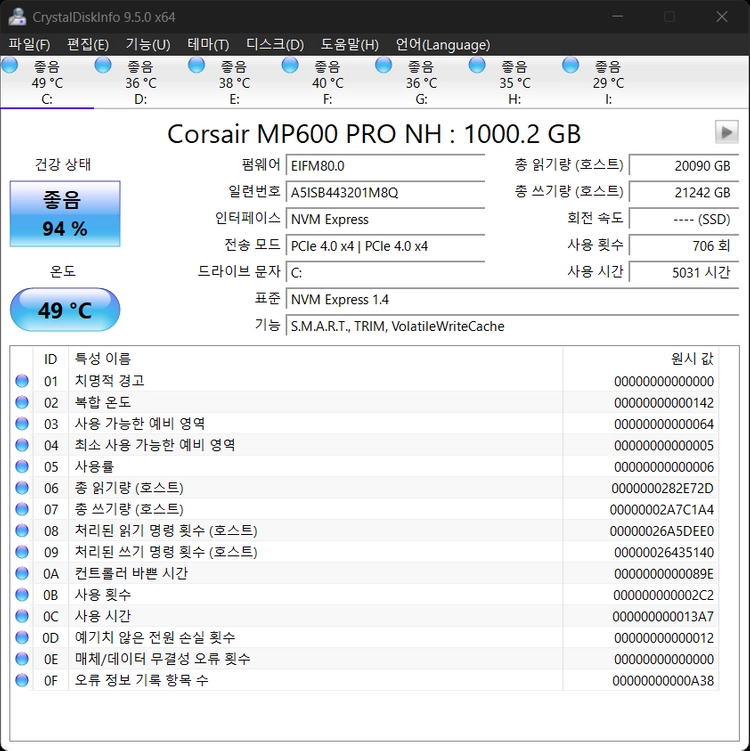The image size is (750, 751).
Task: Click the status dot for attribute 02
Action: click(x=22, y=402)
